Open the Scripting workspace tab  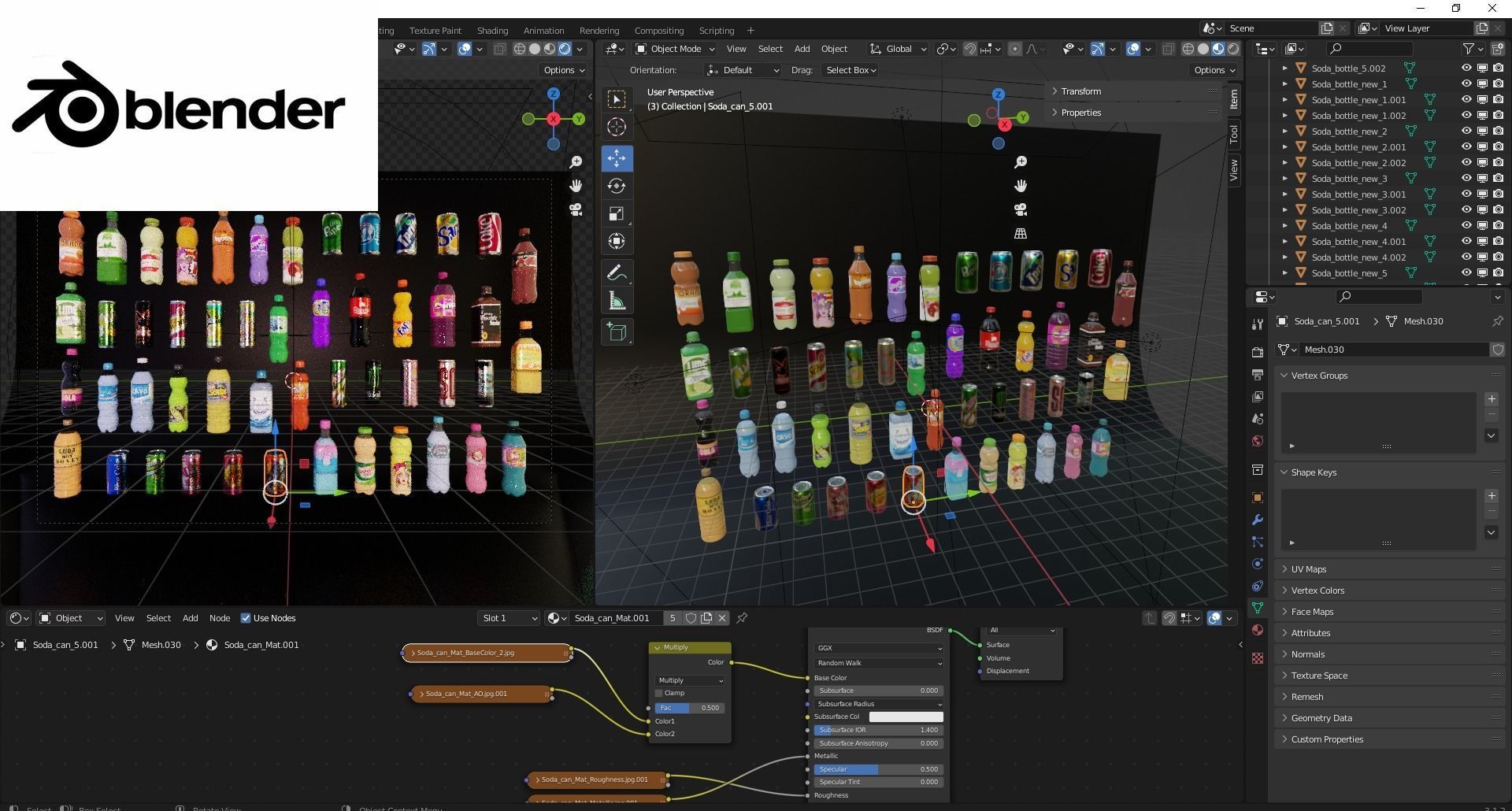coord(716,31)
